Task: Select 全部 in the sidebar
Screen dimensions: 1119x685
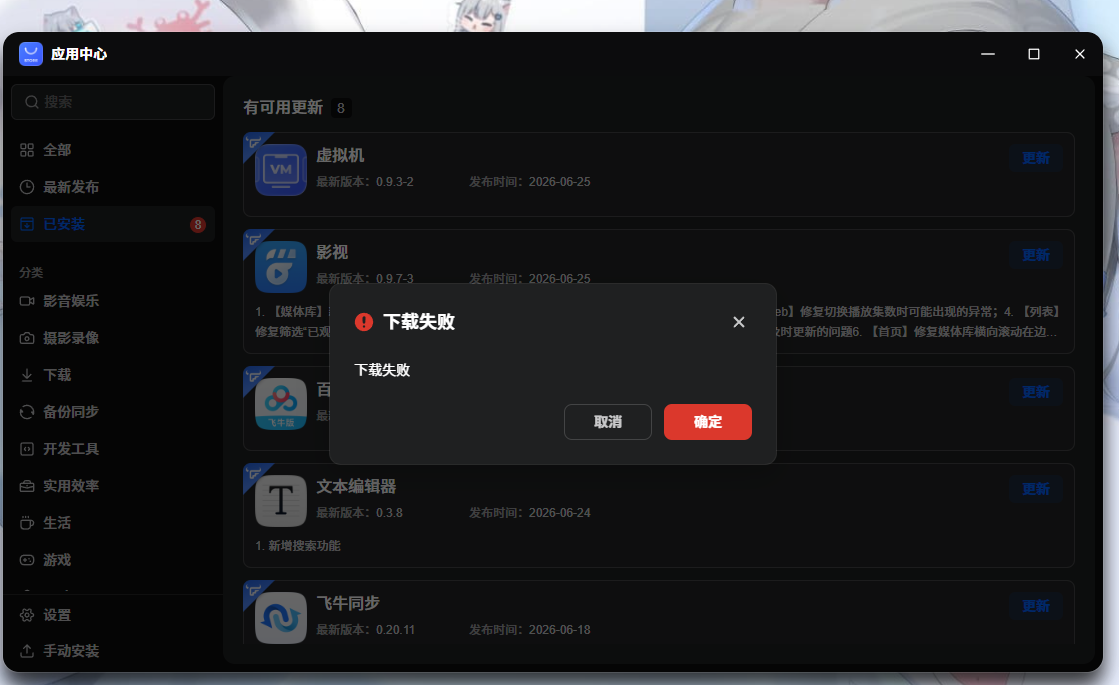Action: click(113, 150)
